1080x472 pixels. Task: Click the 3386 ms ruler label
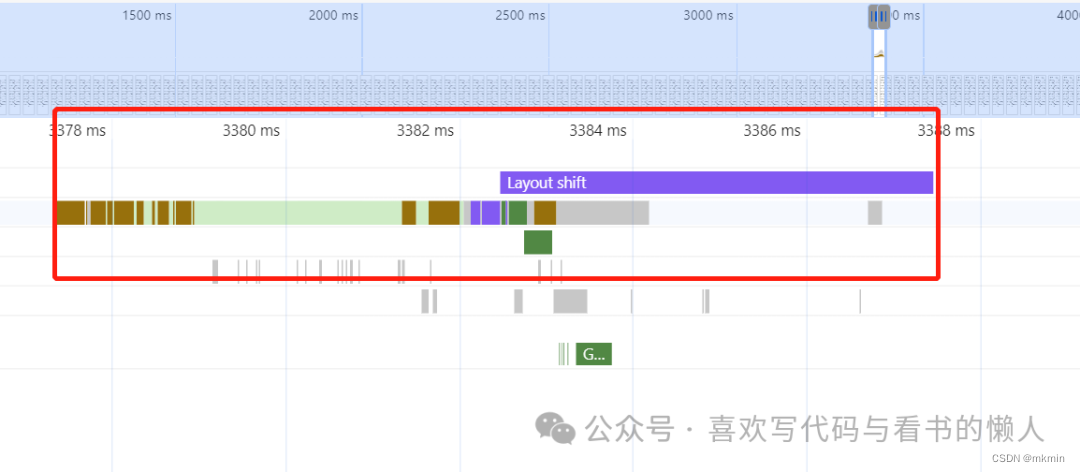[771, 130]
